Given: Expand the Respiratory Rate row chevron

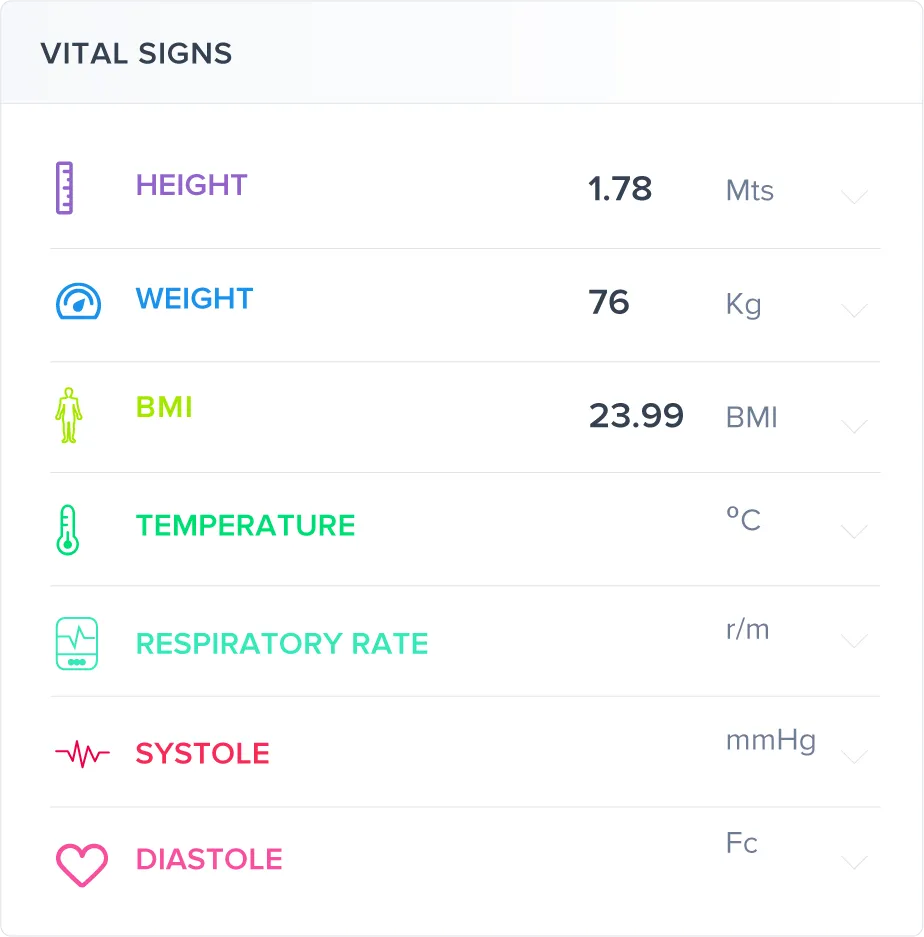Looking at the screenshot, I should pyautogui.click(x=854, y=641).
